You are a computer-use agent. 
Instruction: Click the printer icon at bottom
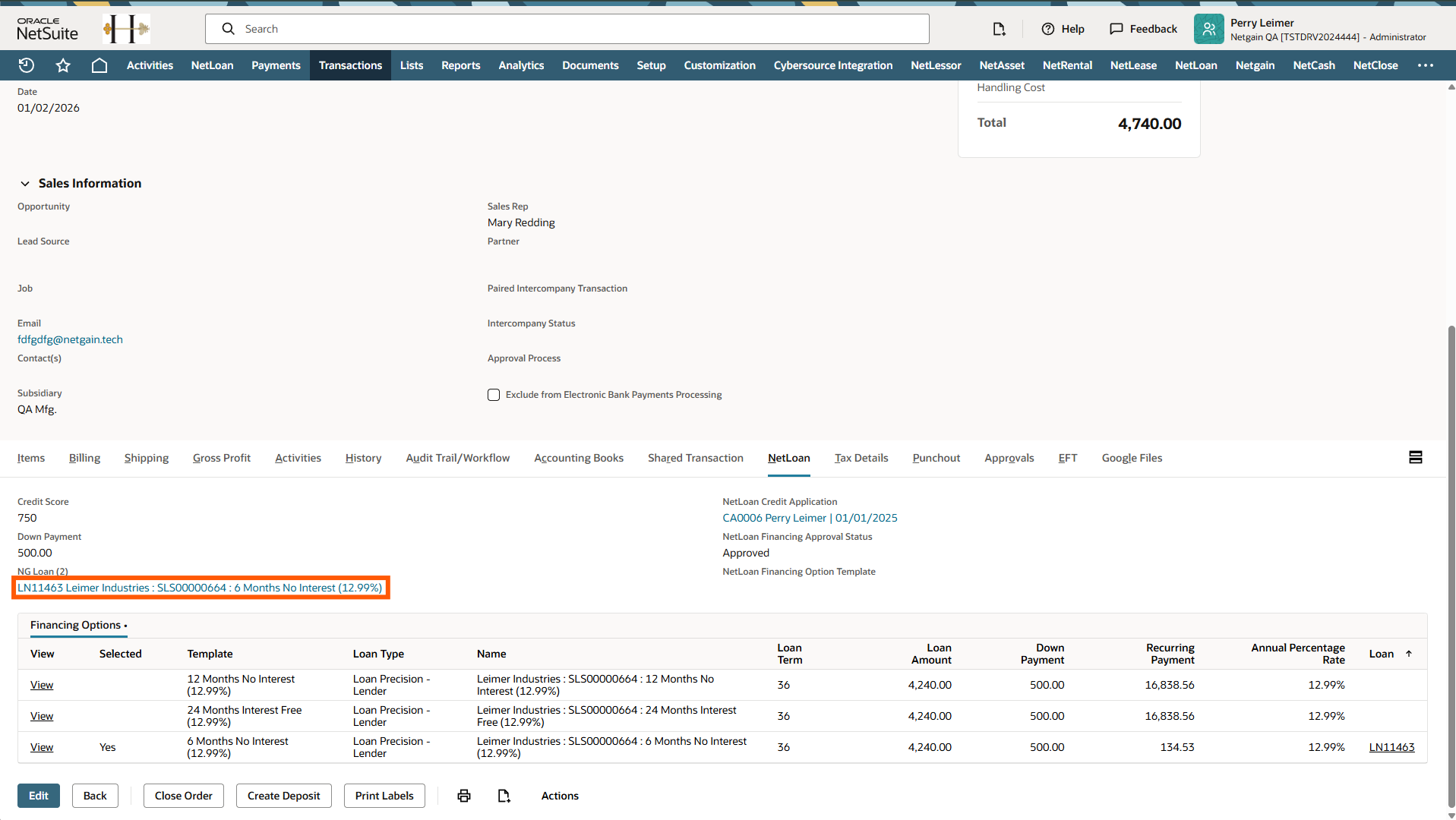464,796
